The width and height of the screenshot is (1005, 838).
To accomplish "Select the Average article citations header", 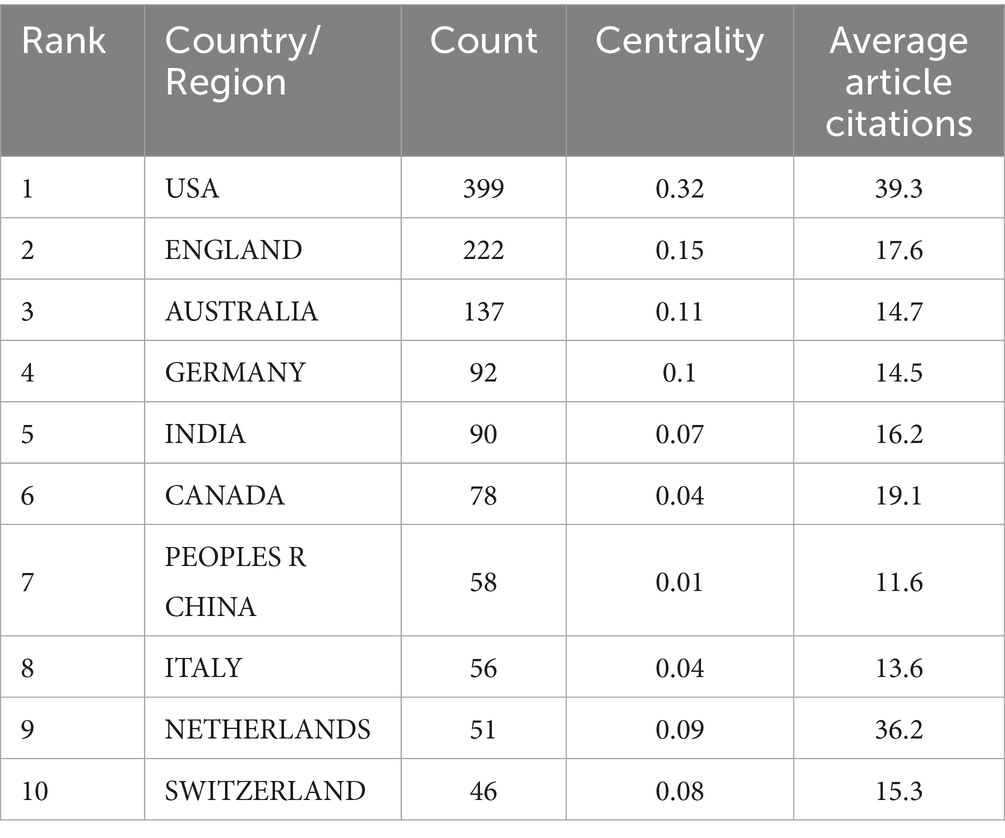I will point(899,80).
